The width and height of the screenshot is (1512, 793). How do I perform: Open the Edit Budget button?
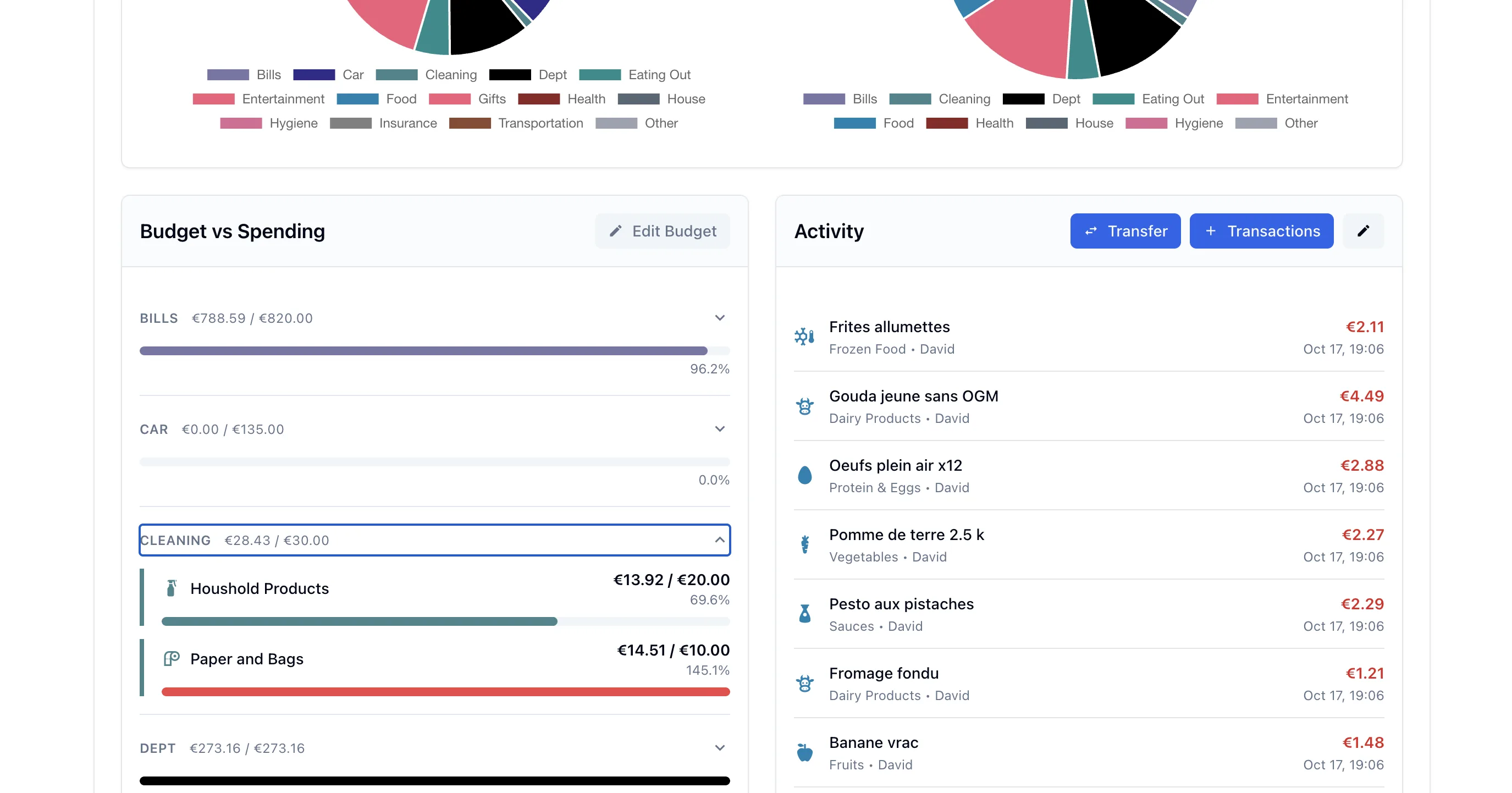663,230
